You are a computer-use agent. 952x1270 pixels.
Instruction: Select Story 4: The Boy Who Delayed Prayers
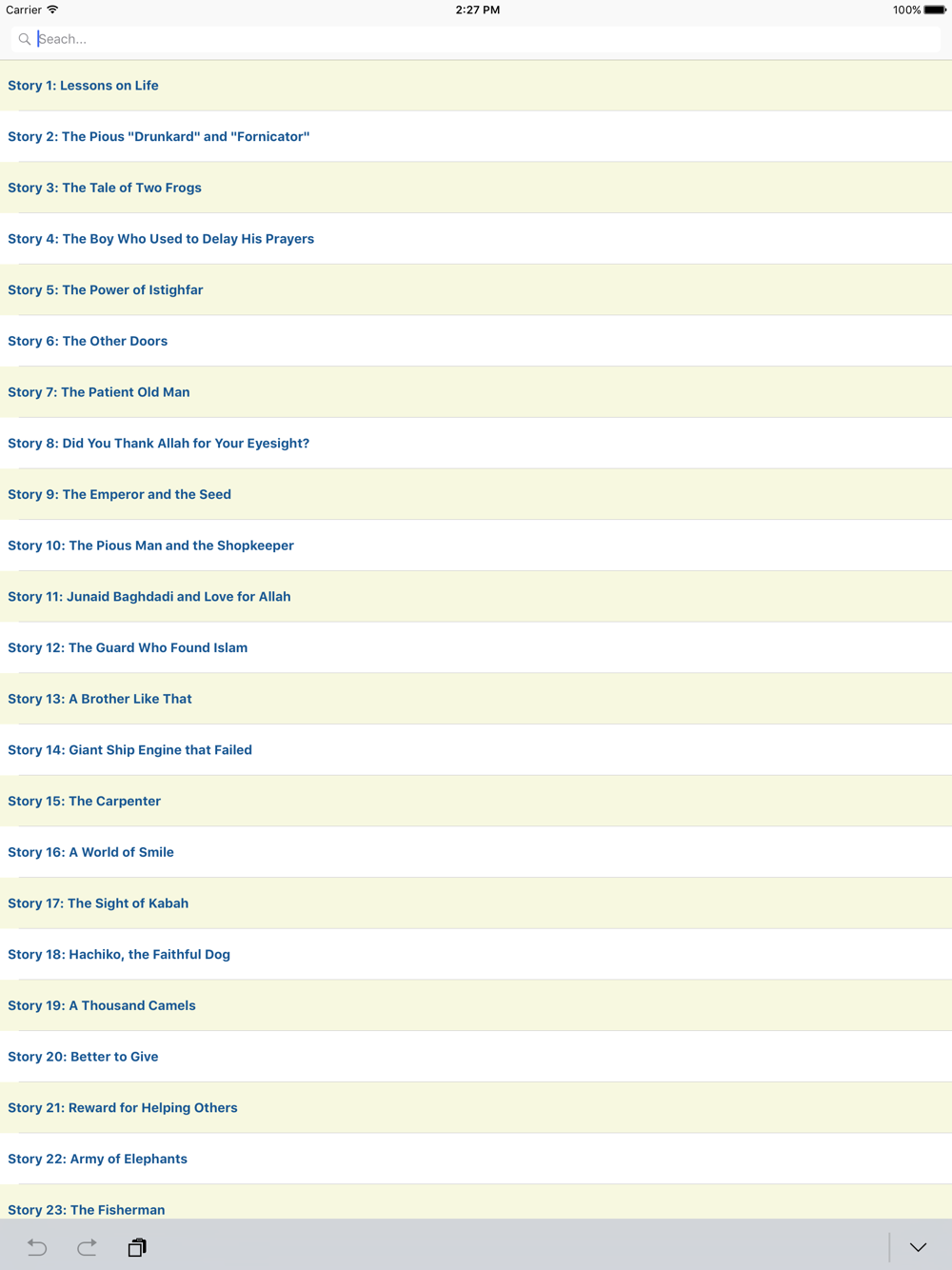476,239
